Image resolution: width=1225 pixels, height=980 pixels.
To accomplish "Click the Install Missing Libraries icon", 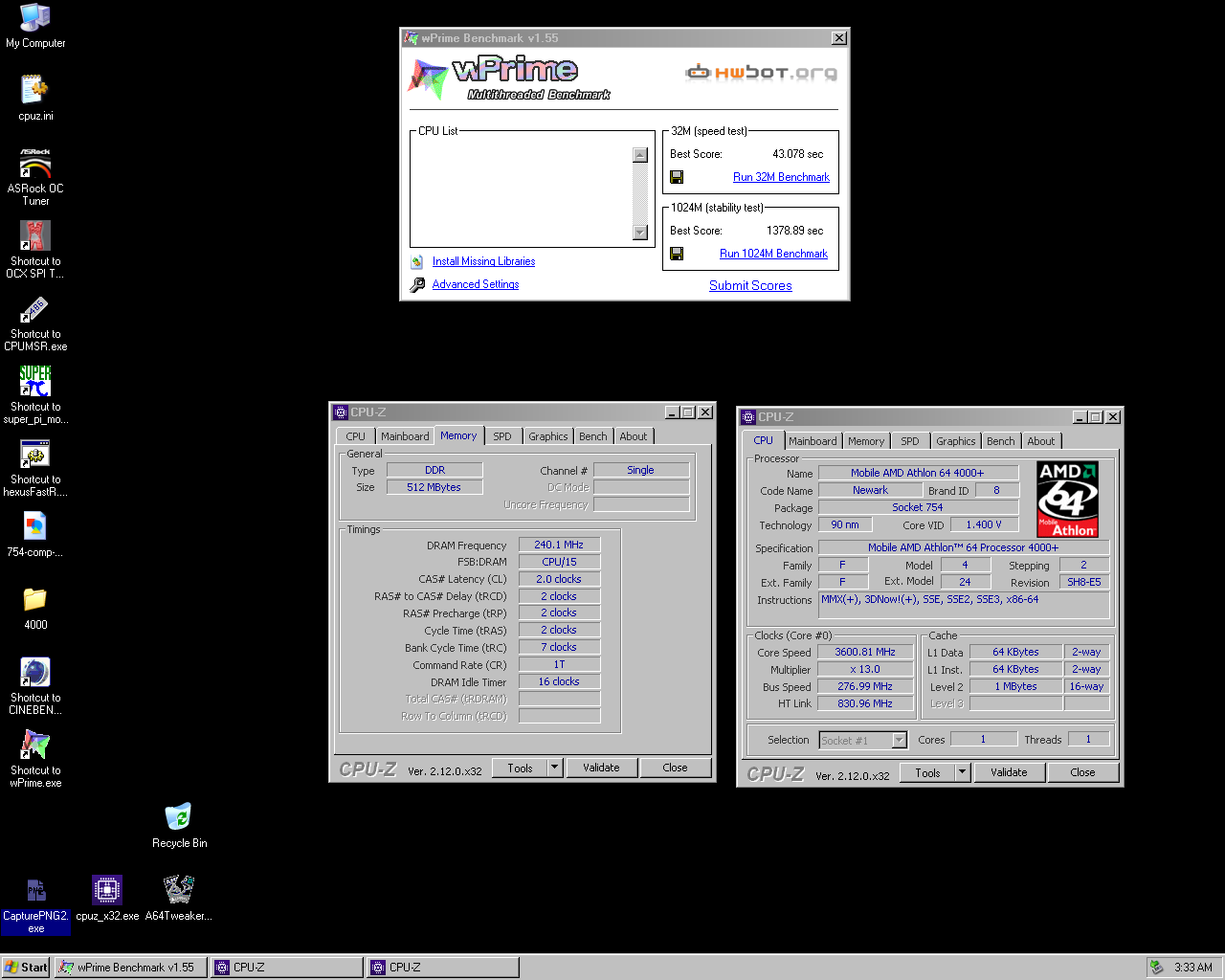I will click(x=417, y=261).
